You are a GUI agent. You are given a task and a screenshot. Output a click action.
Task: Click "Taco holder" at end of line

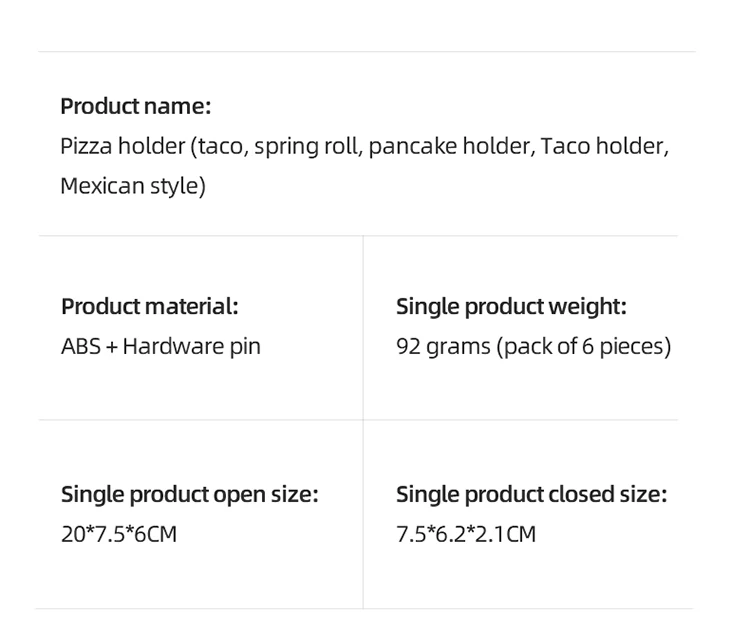(603, 146)
